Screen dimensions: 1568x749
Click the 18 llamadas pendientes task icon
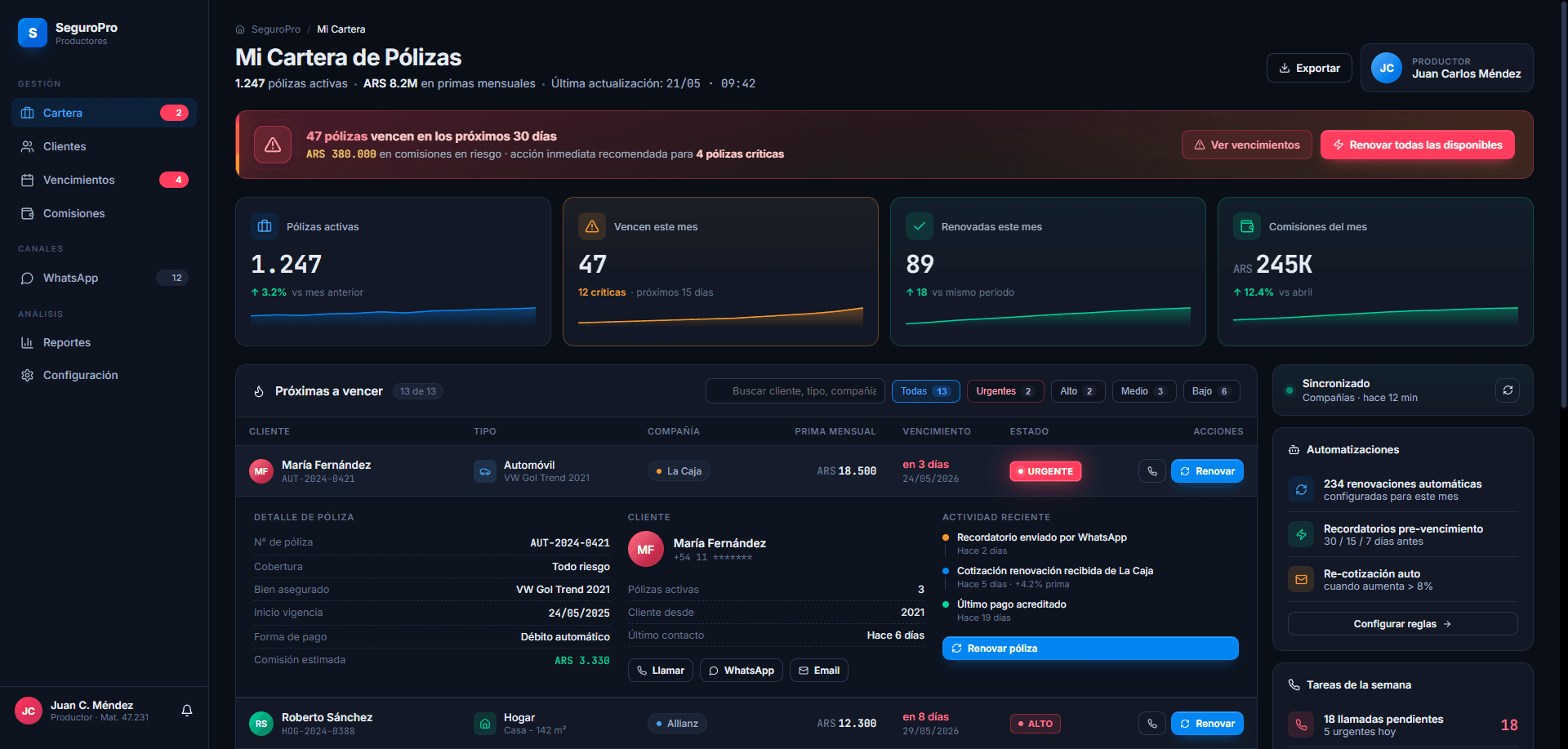coord(1301,725)
